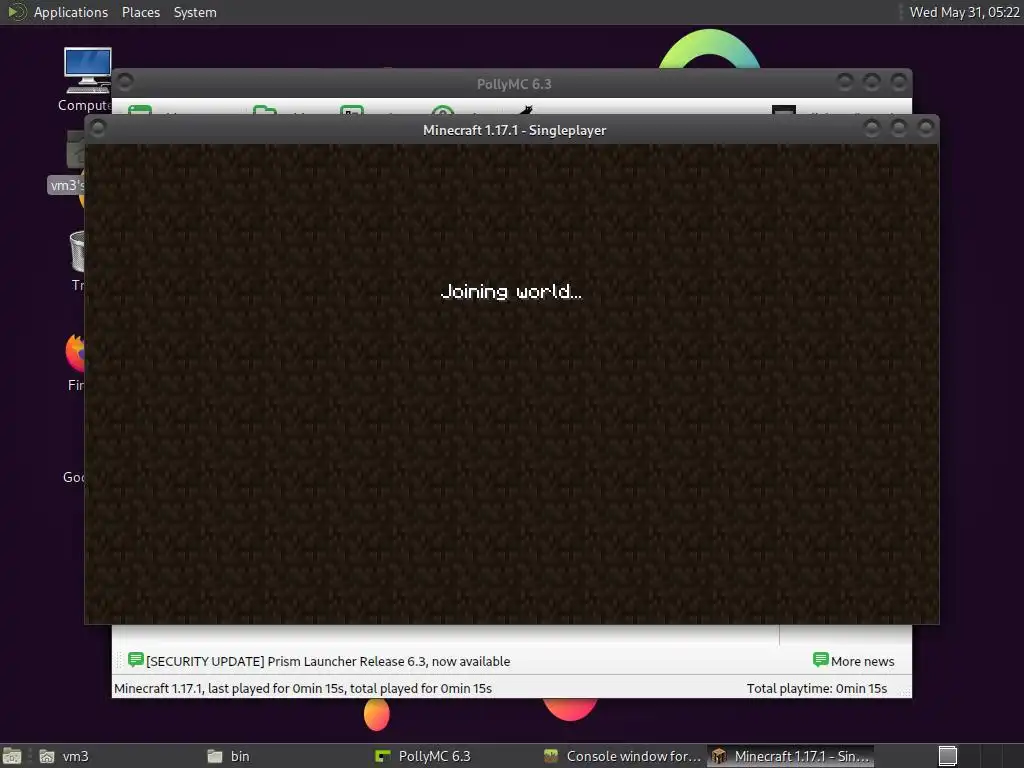Click the Firefox desktop icon

click(x=75, y=362)
